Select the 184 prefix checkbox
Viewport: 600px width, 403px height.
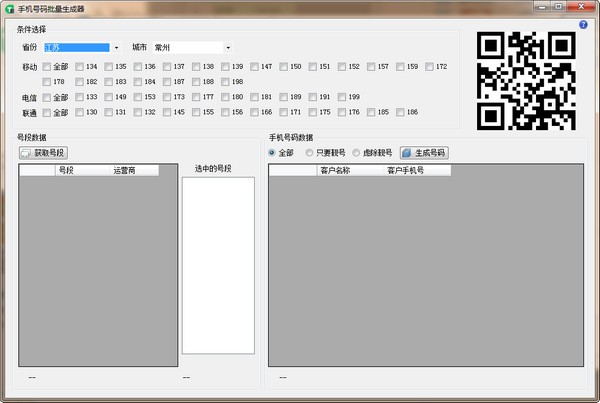138,82
